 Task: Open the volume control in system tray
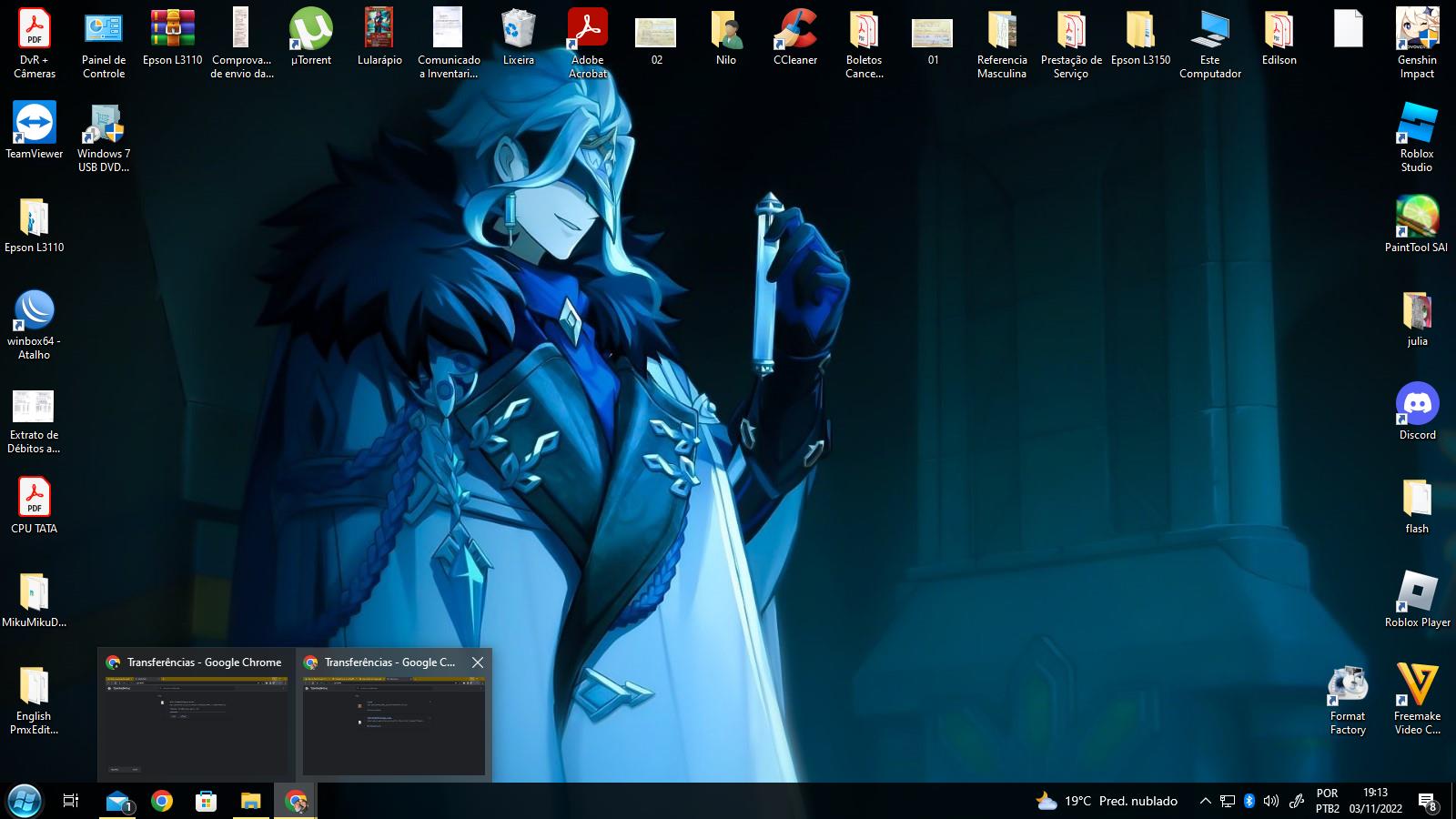(x=1271, y=801)
